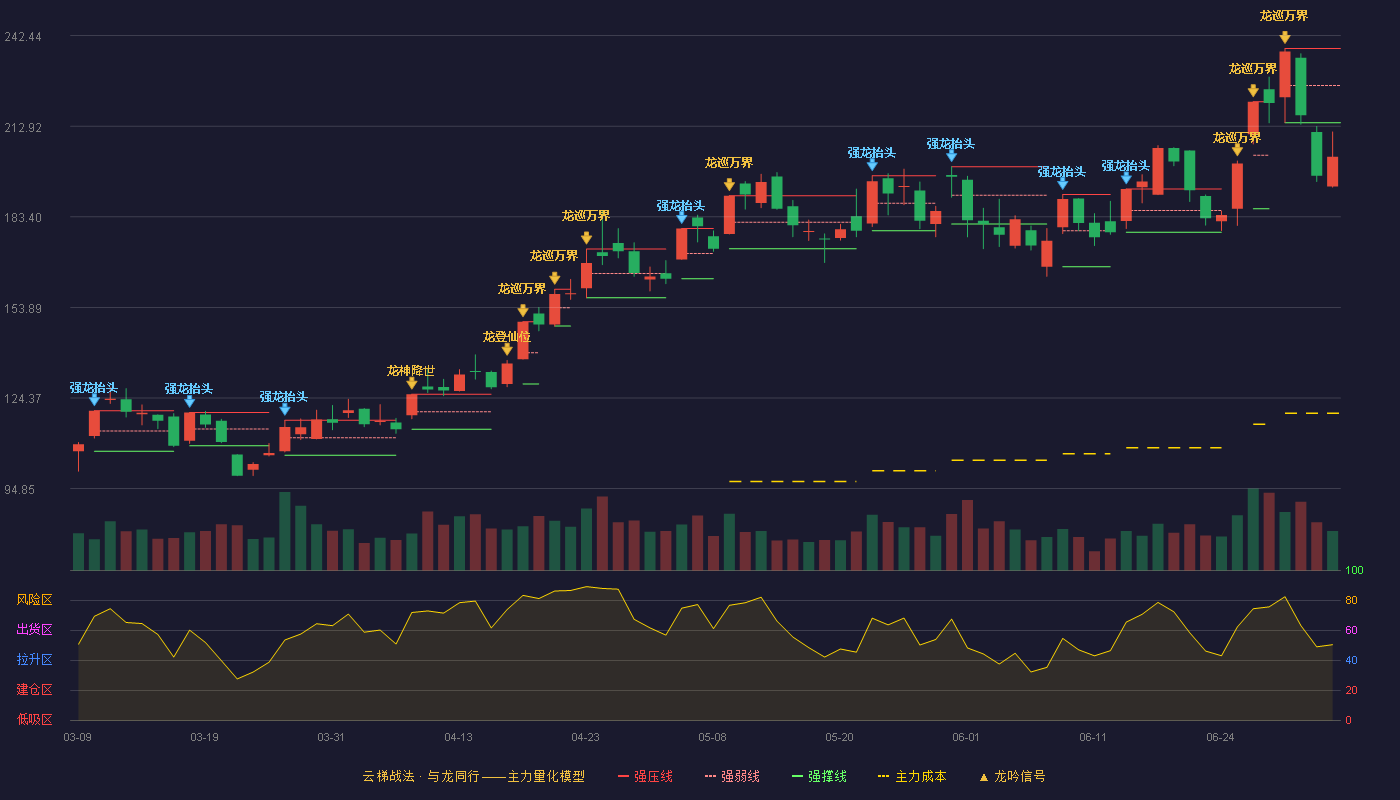1400x800 pixels.
Task: Click the 242.44 price axis label
Action: click(23, 36)
